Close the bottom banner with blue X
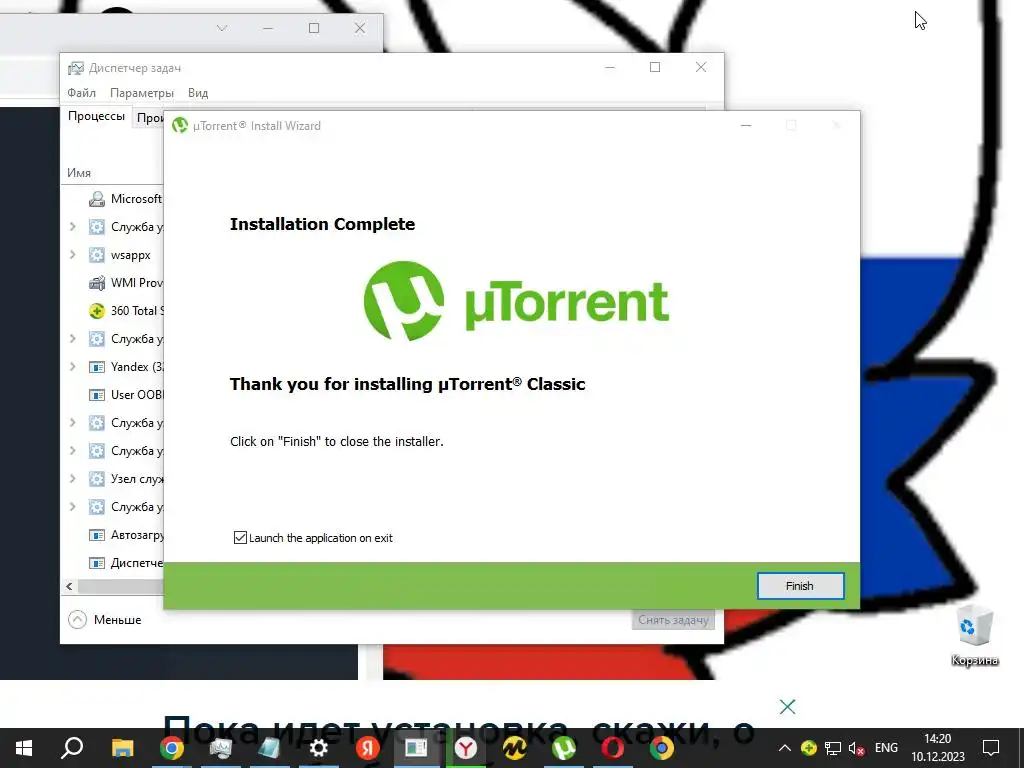The height and width of the screenshot is (768, 1024). [788, 707]
